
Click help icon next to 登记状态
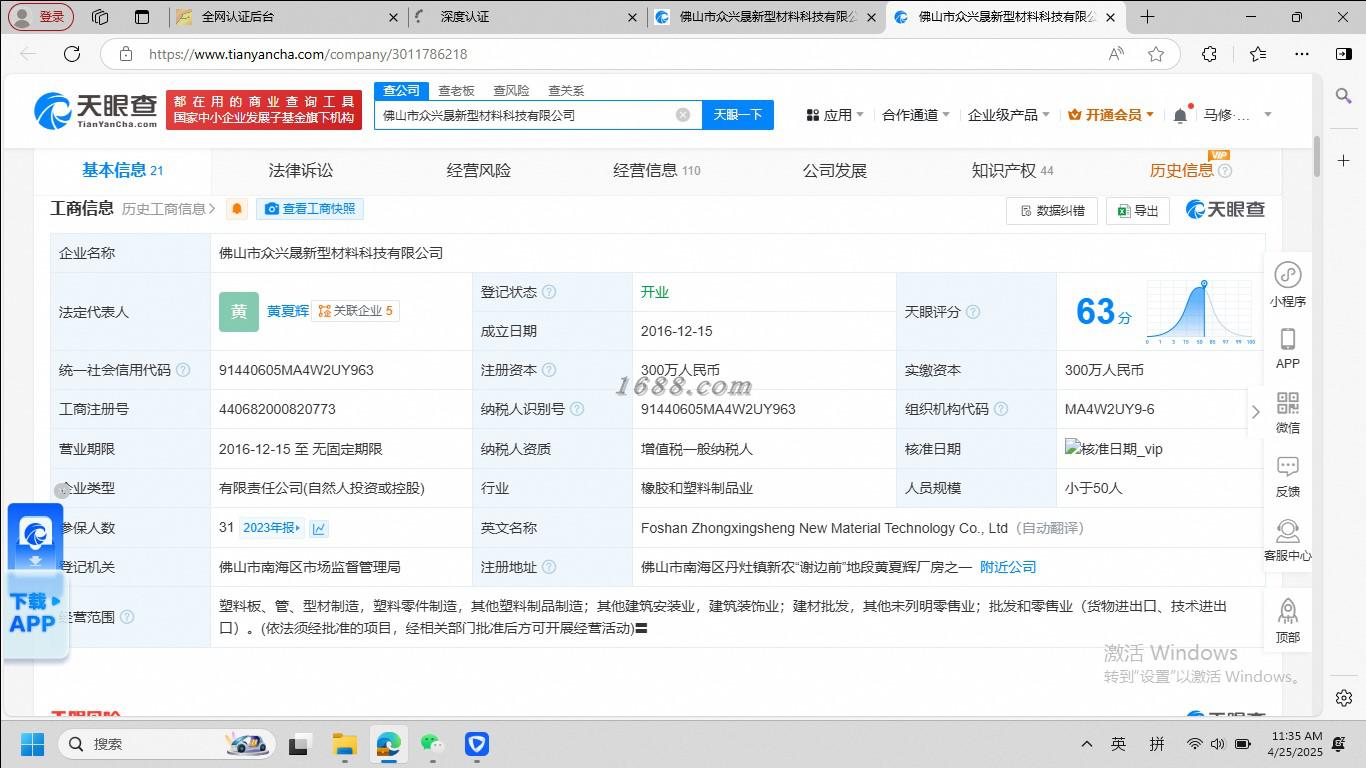pyautogui.click(x=549, y=292)
